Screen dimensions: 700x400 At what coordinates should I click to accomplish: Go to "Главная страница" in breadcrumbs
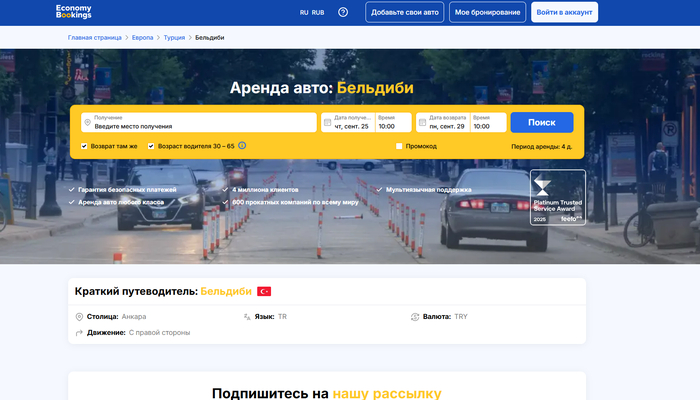pyautogui.click(x=97, y=37)
